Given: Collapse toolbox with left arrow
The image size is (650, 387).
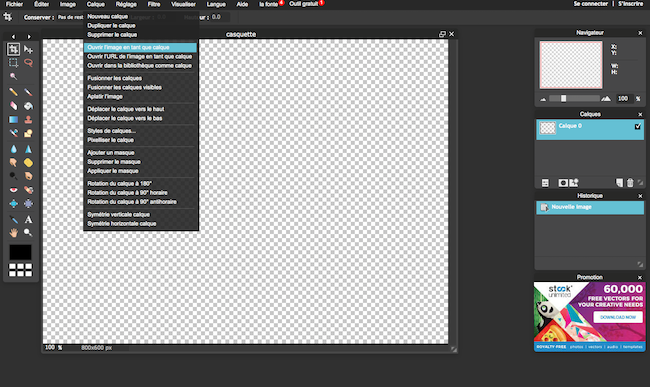Looking at the screenshot, I should [x=13, y=36].
